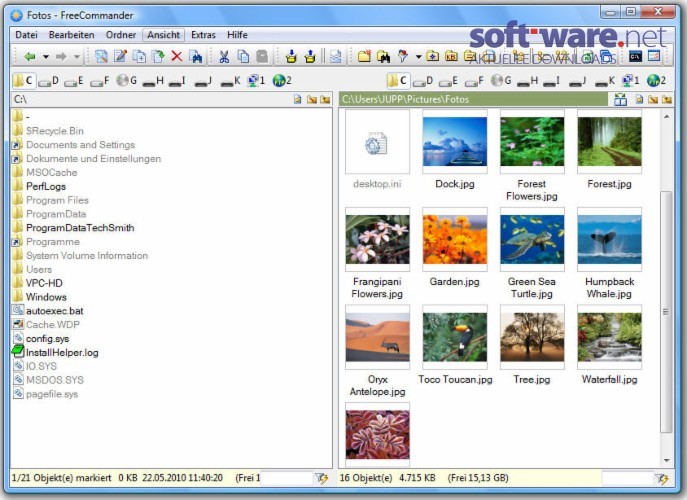This screenshot has height=500, width=687.
Task: Select drive C in left drive bar
Action: [23, 81]
